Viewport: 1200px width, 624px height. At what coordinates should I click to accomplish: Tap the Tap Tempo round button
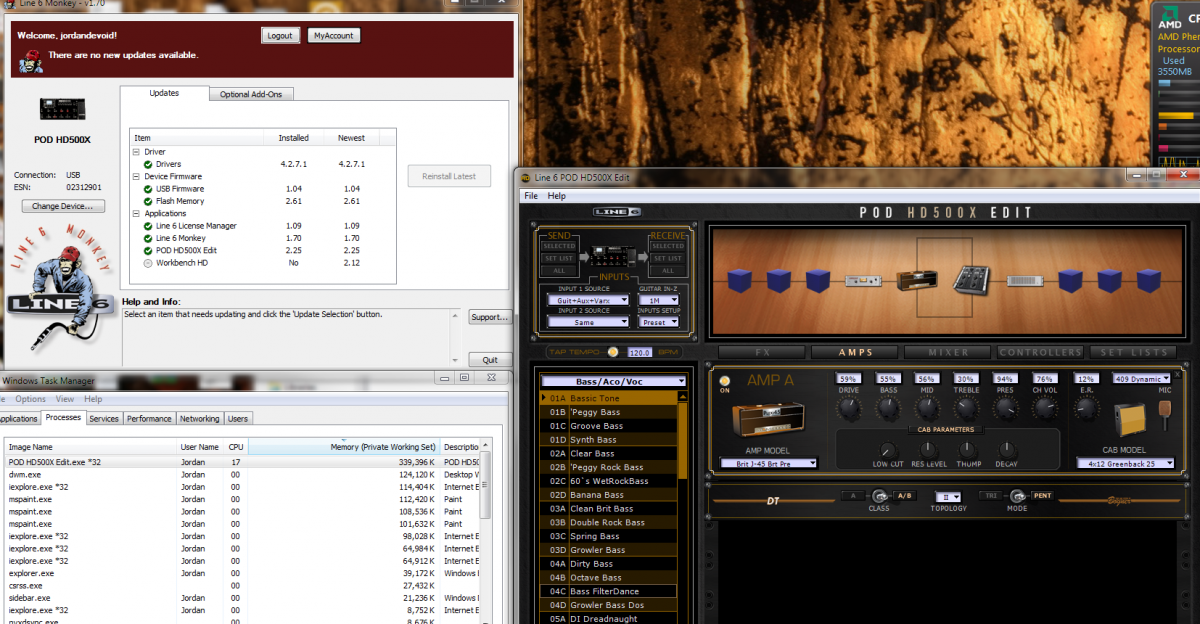point(613,352)
